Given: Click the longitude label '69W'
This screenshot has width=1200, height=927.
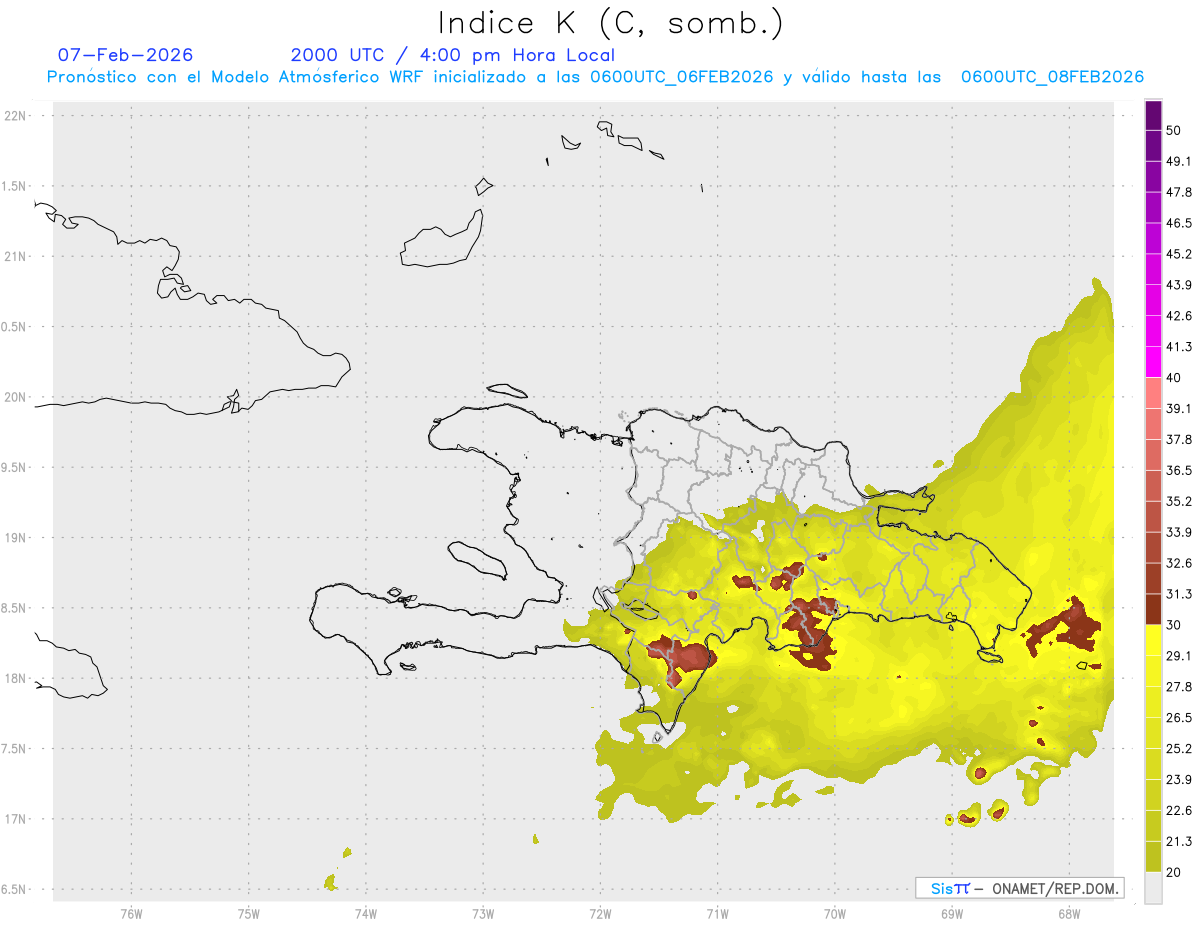Looking at the screenshot, I should pyautogui.click(x=951, y=913).
